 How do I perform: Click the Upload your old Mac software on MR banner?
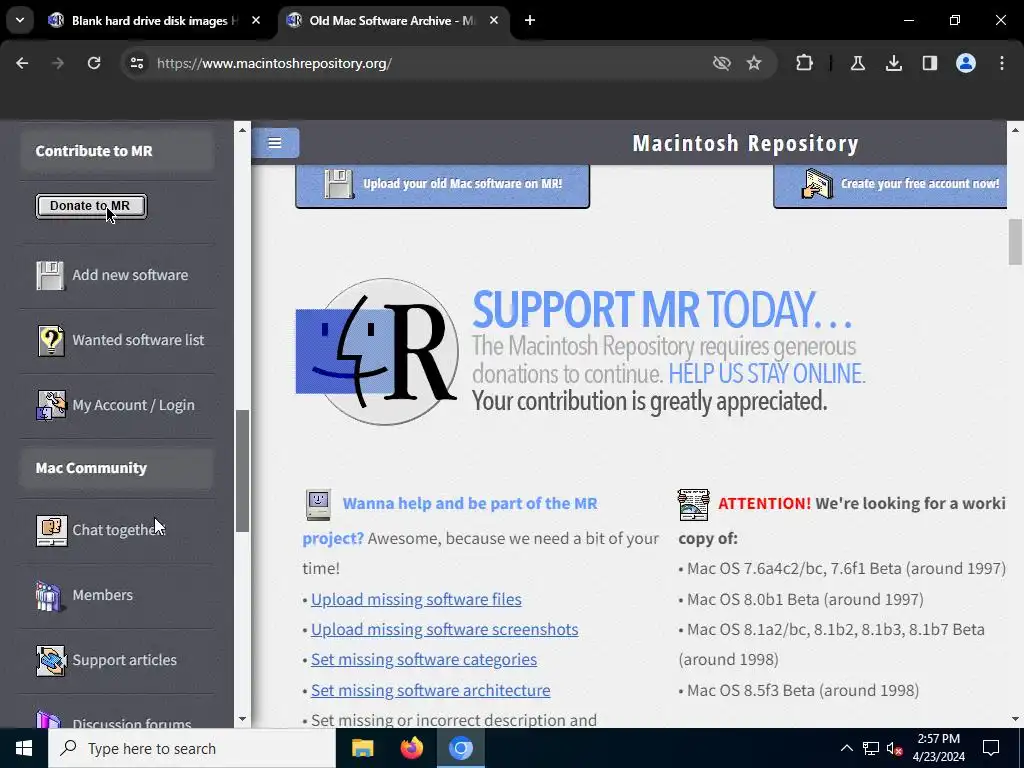[442, 185]
